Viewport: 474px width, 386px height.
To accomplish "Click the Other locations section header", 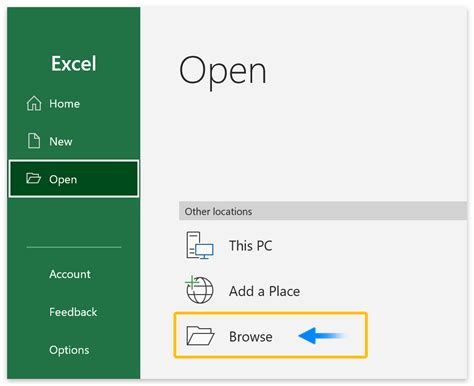I will click(323, 211).
